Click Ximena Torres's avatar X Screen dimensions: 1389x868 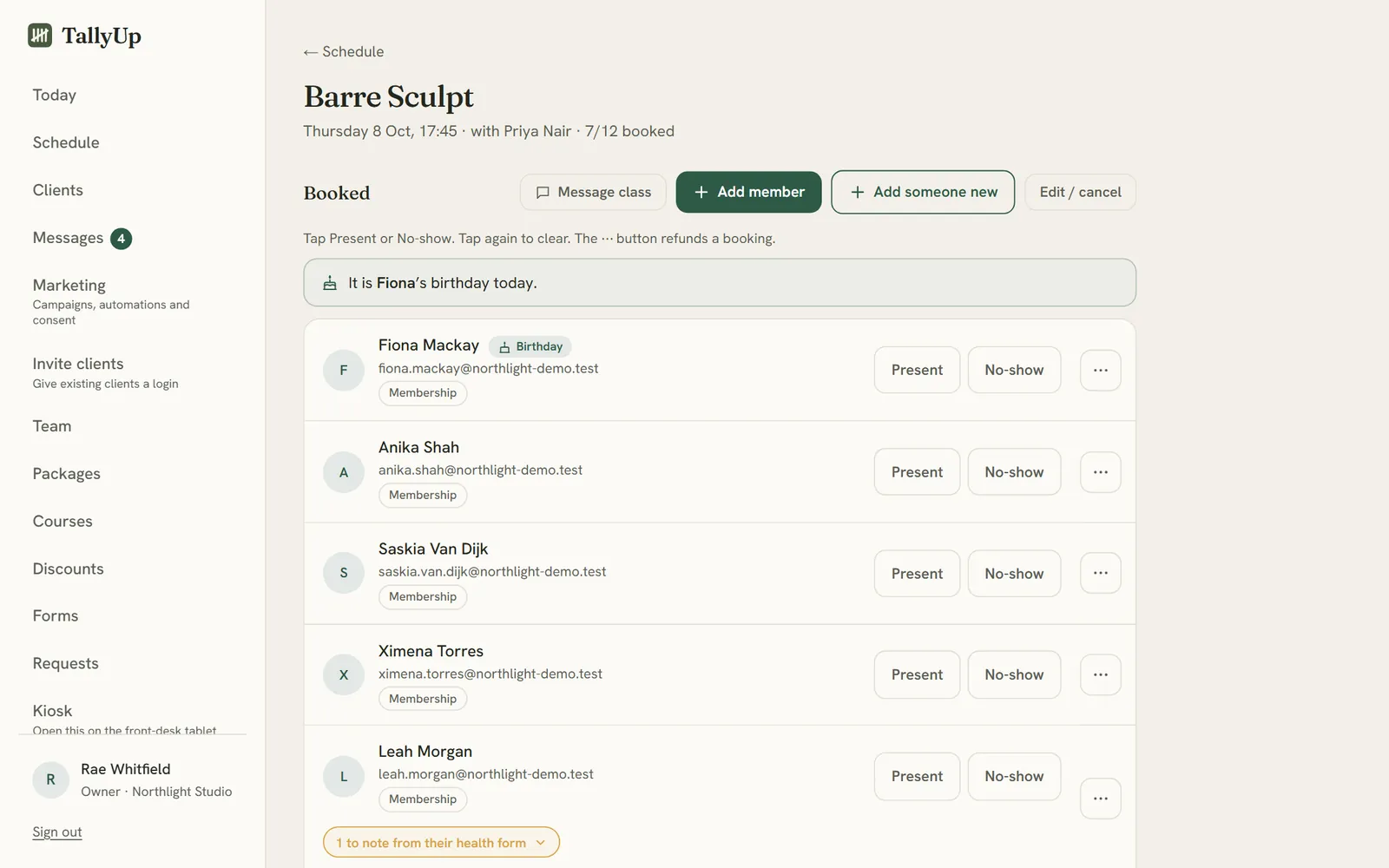click(344, 674)
